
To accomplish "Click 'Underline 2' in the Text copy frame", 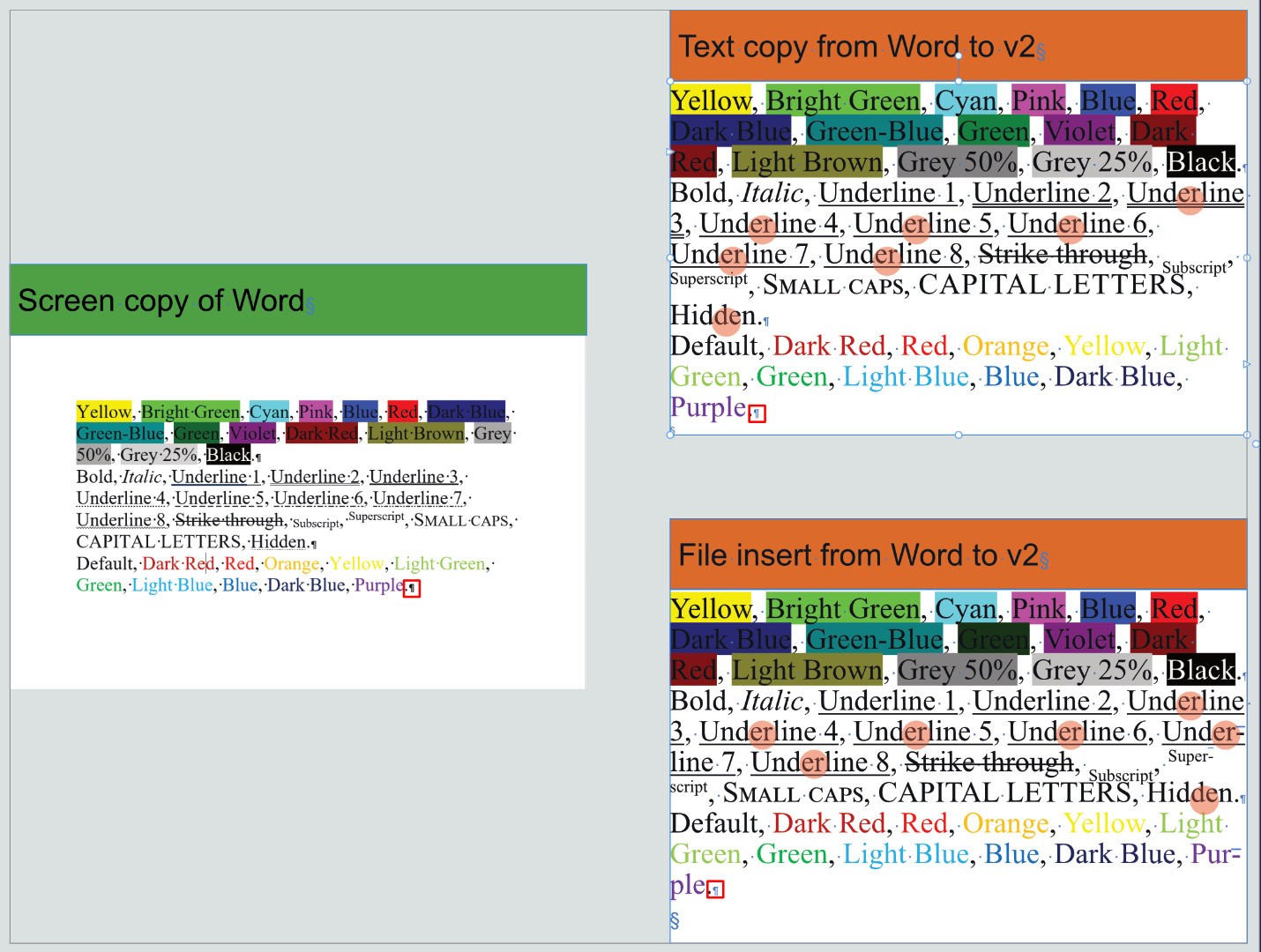I will [x=1042, y=193].
